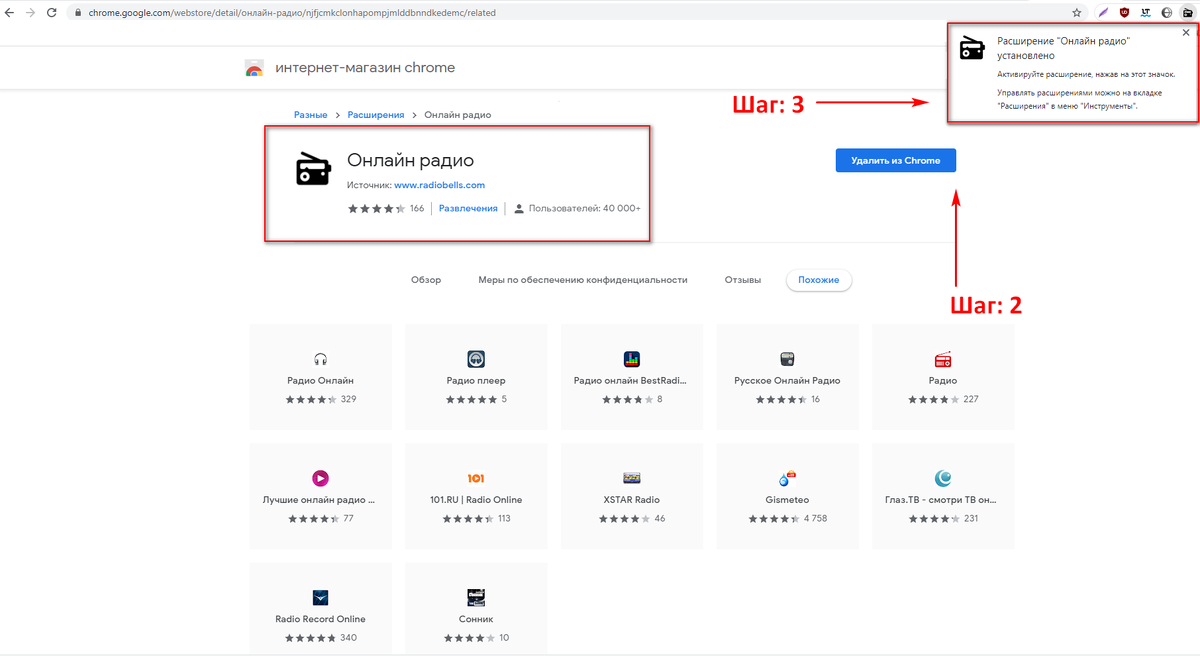Click the Русское Онлайн Радио title
Viewport: 1200px width, 656px height.
tap(787, 380)
